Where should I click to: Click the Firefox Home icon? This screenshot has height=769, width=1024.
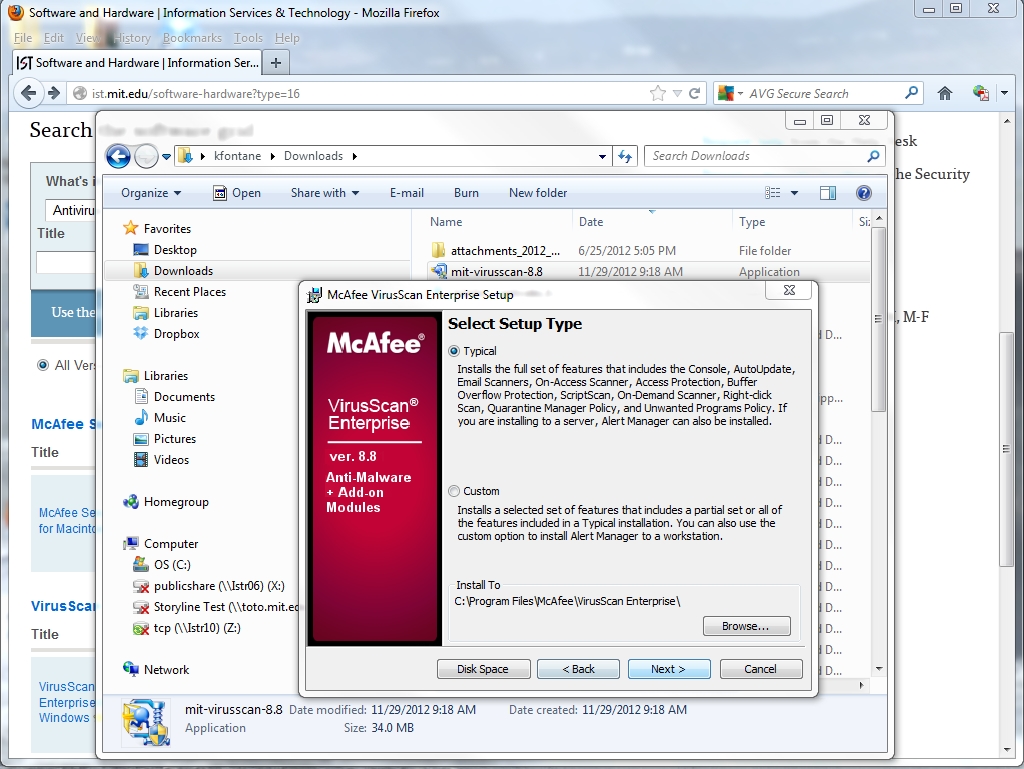(x=945, y=93)
